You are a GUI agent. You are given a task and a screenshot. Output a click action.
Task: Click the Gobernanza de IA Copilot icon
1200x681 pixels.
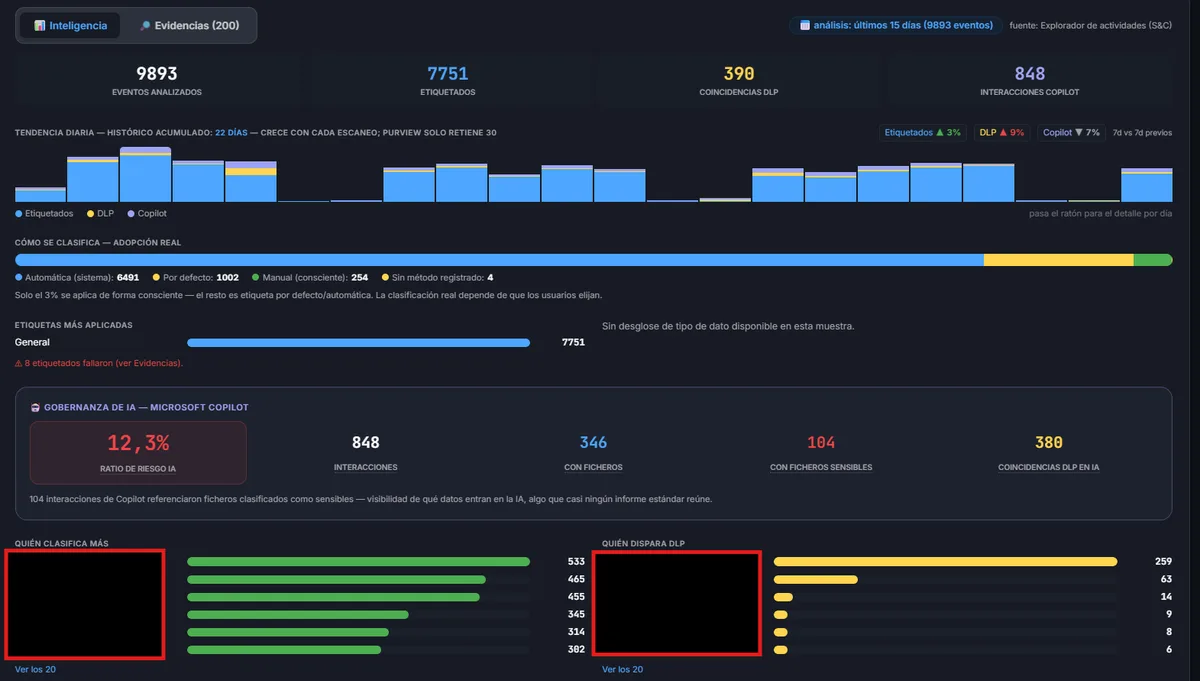pos(36,407)
